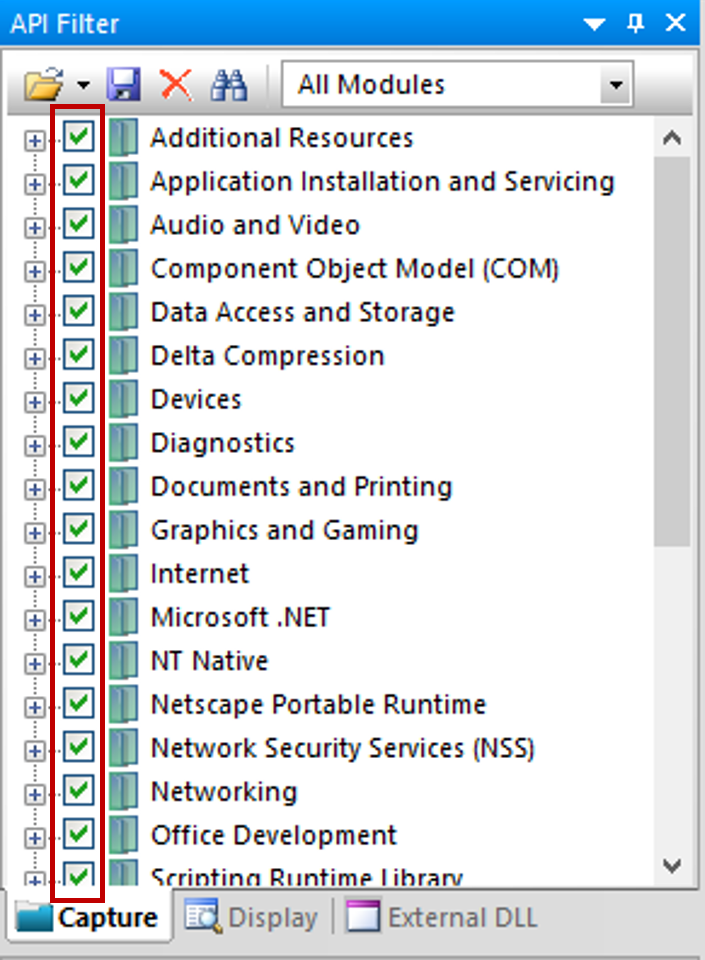Select the Data Access and Storage item
Screen dimensions: 705x960
pos(302,312)
